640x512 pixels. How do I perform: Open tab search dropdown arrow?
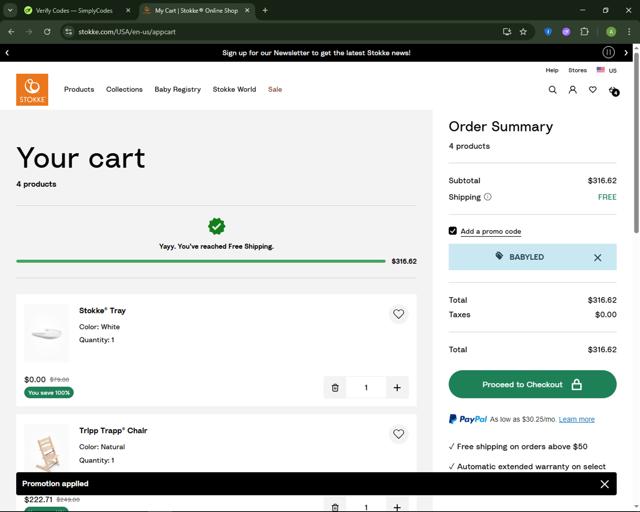click(10, 11)
